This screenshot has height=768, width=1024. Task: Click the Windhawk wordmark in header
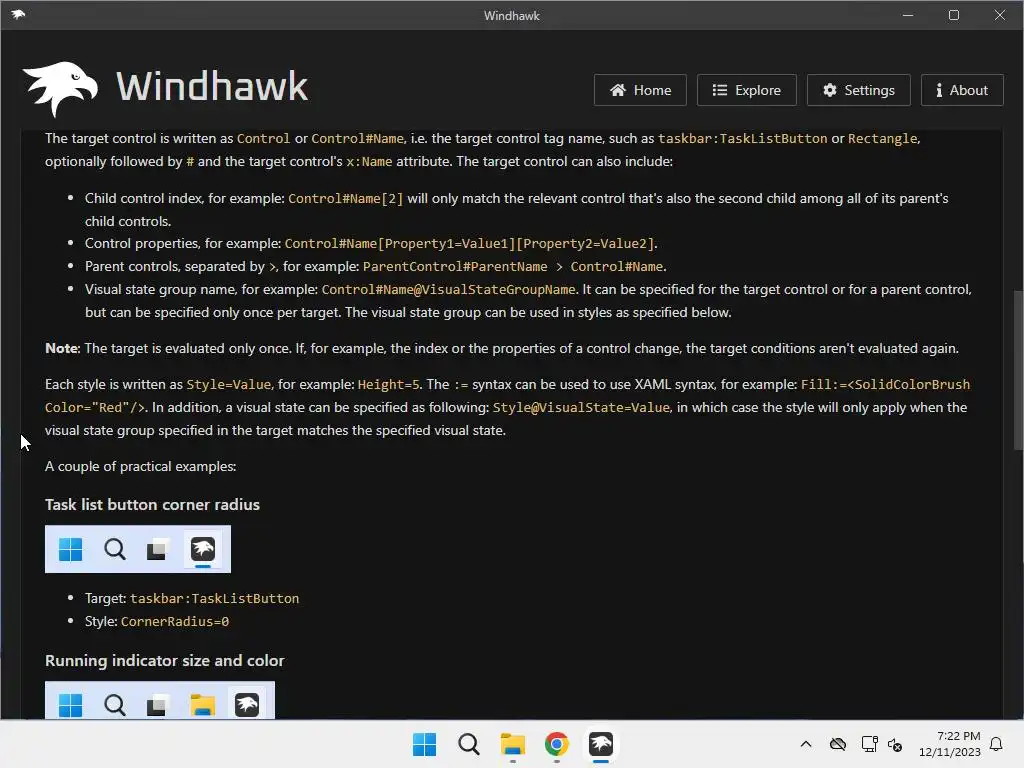click(x=212, y=87)
